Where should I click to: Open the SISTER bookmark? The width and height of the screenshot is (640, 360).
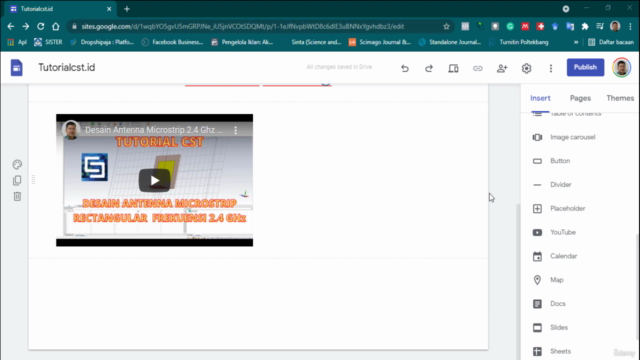click(x=48, y=42)
